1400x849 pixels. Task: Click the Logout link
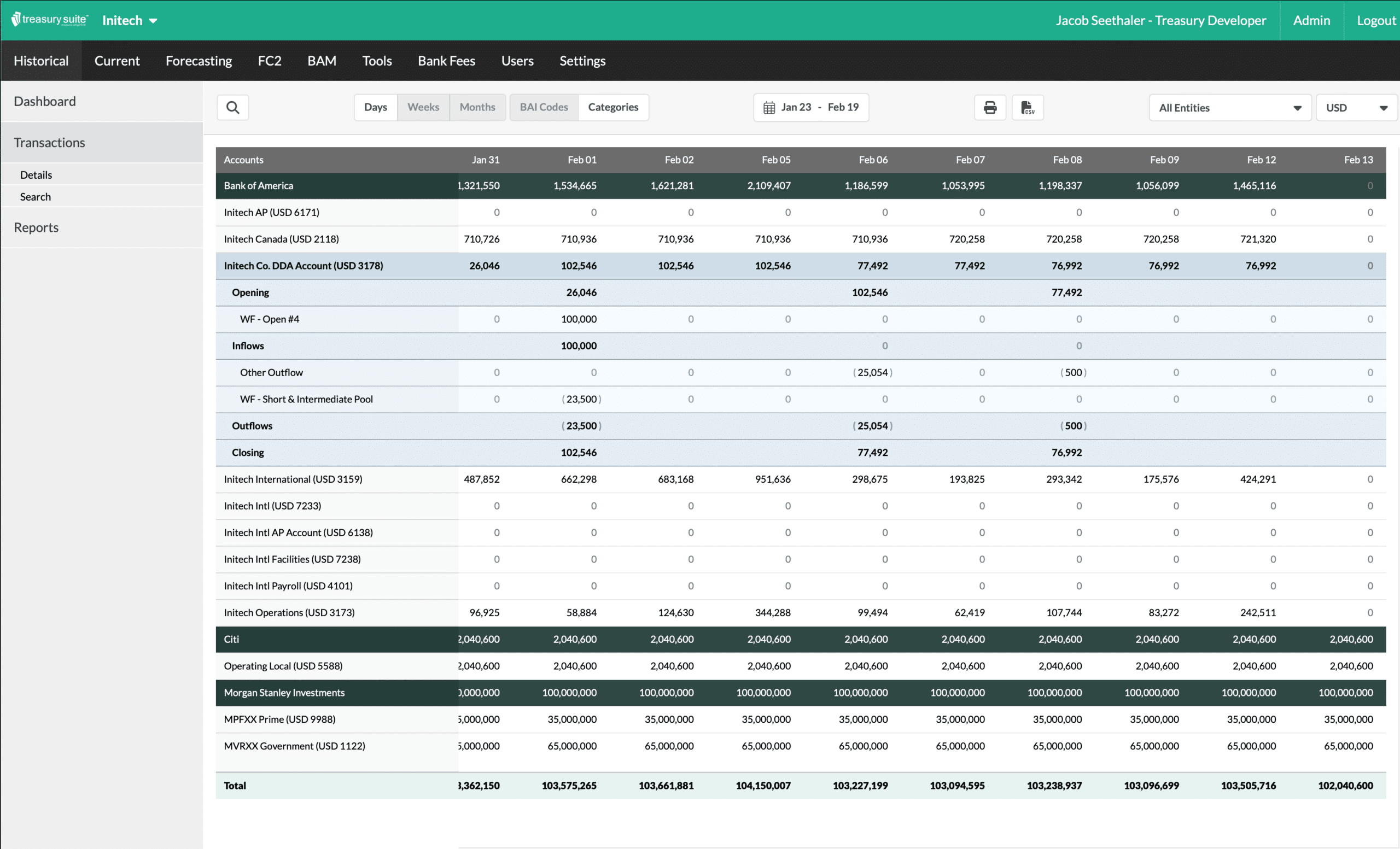pyautogui.click(x=1375, y=20)
